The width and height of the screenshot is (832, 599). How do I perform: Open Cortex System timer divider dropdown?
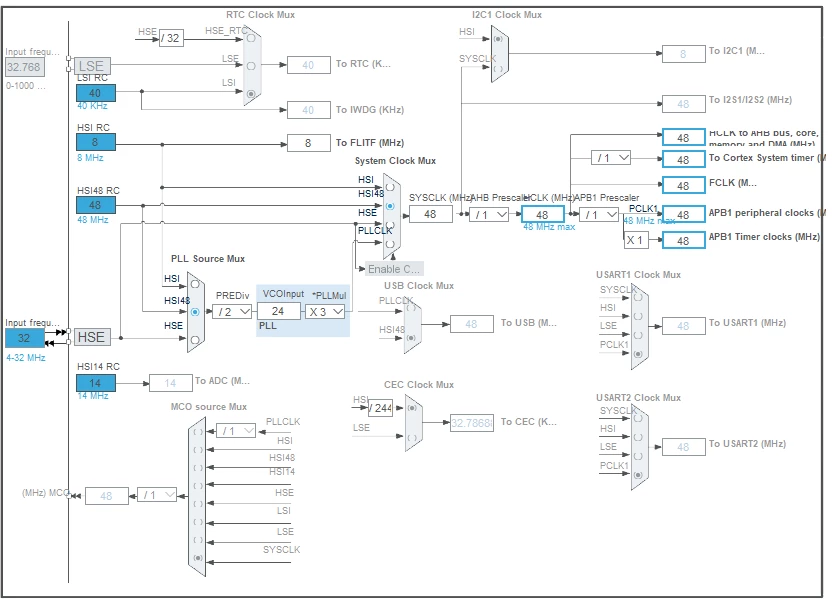[611, 158]
